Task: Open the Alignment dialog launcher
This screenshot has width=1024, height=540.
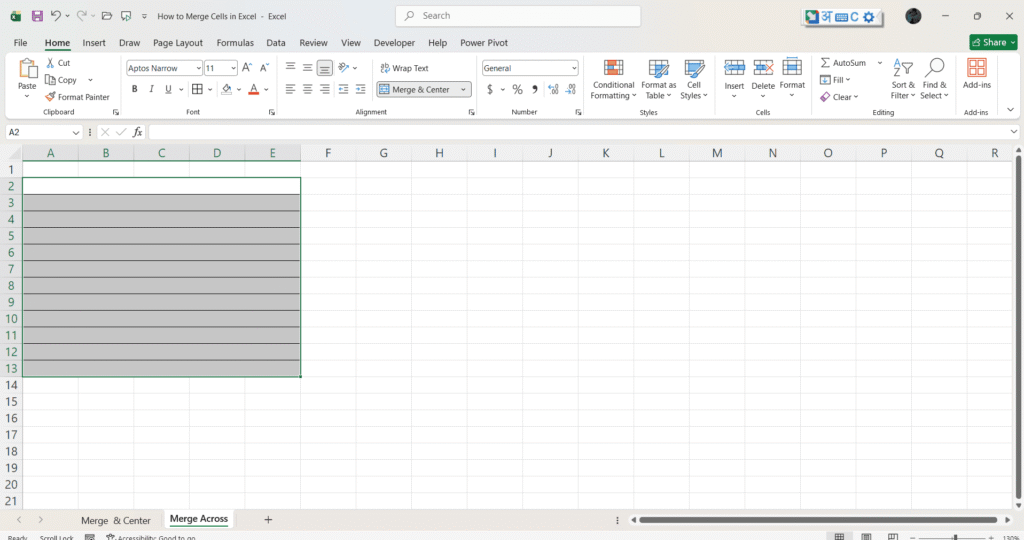Action: pyautogui.click(x=472, y=112)
